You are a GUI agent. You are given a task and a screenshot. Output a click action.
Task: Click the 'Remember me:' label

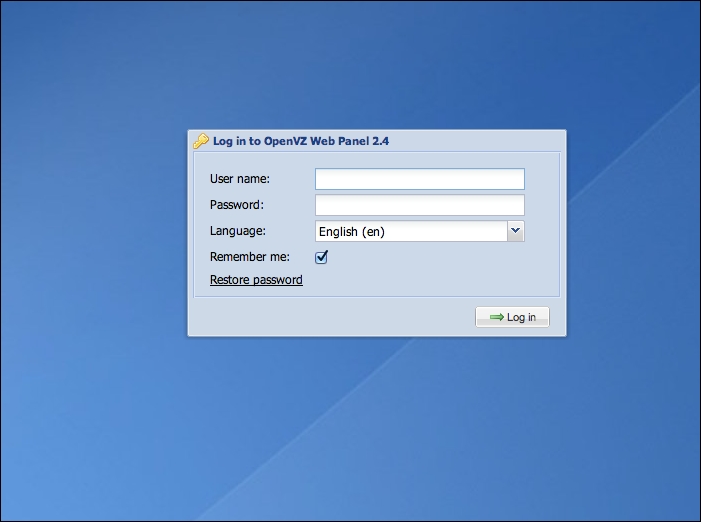pos(250,257)
